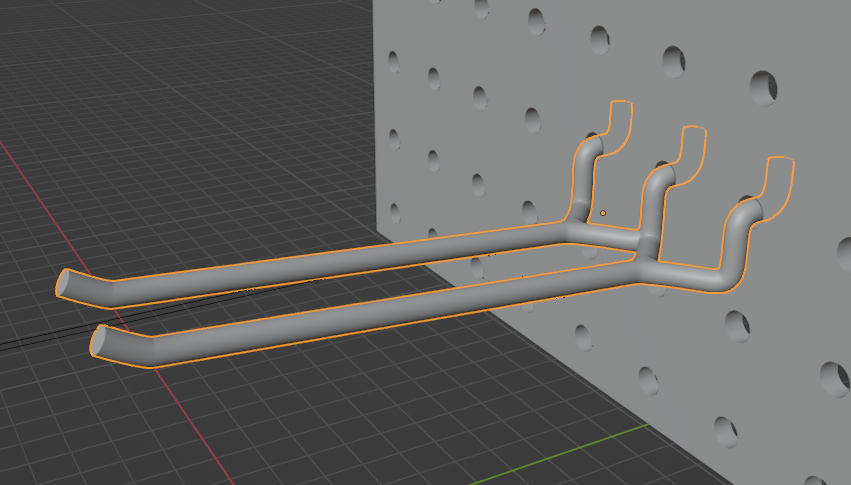The image size is (851, 485).
Task: Click the hook's orange origin point
Action: 603,213
